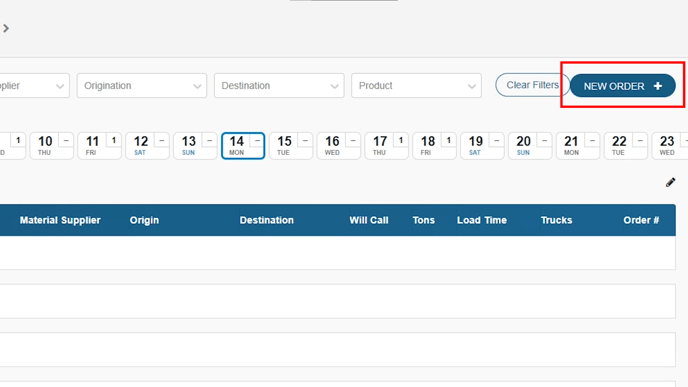Select date 13 SUN
This screenshot has height=387, width=688.
click(x=195, y=146)
